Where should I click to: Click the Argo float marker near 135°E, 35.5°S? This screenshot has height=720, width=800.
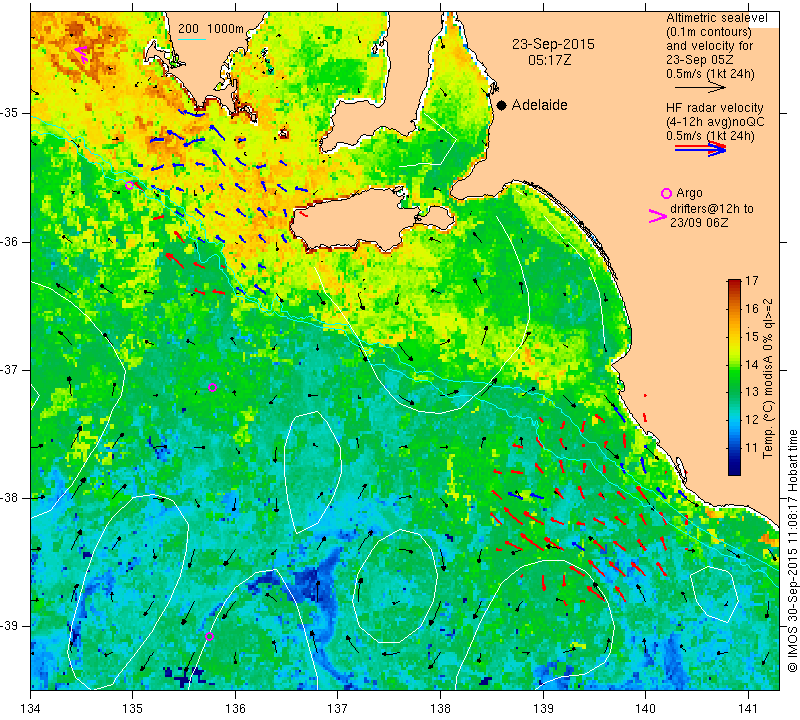(130, 185)
